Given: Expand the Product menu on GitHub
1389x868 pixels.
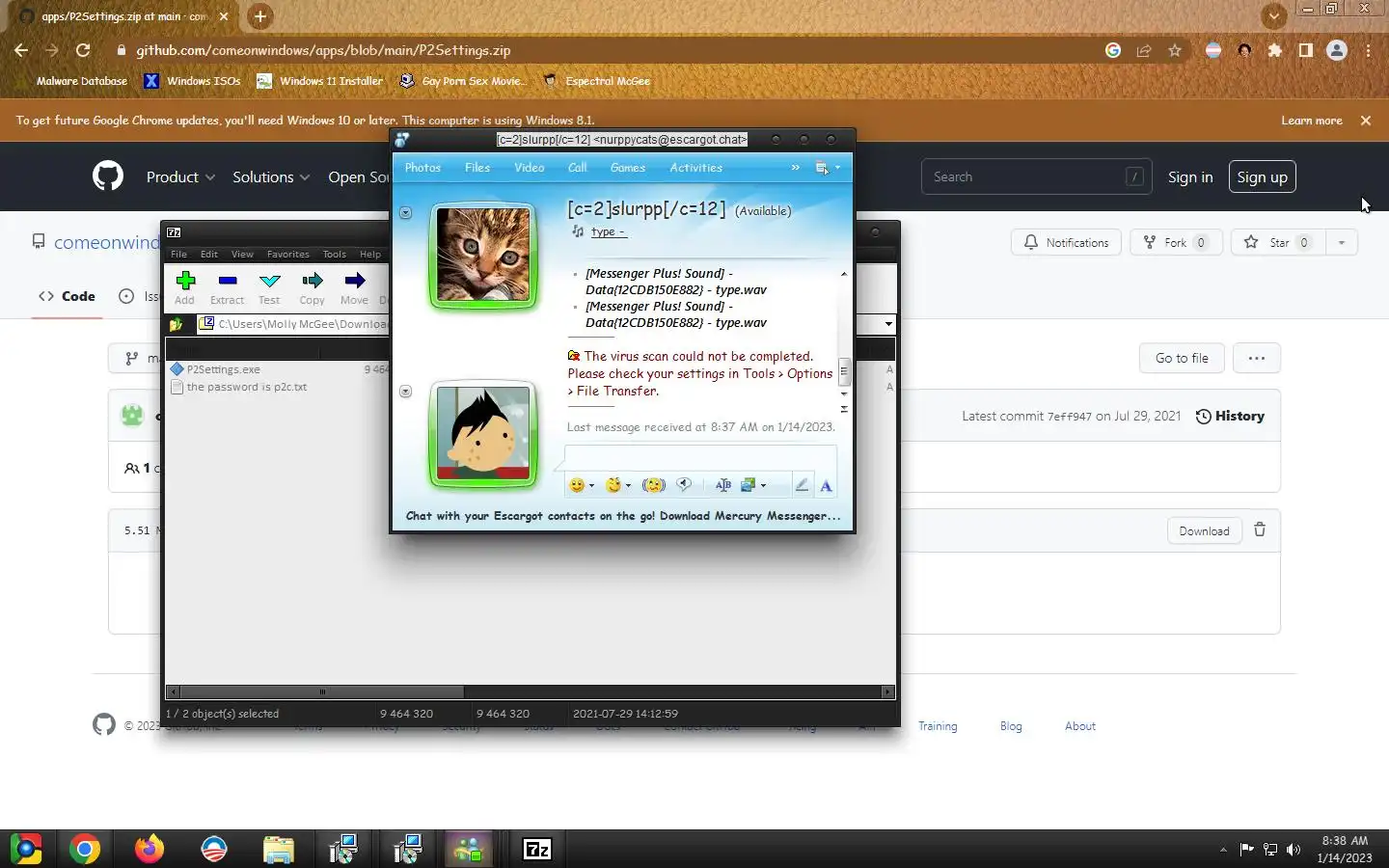Looking at the screenshot, I should 180,176.
